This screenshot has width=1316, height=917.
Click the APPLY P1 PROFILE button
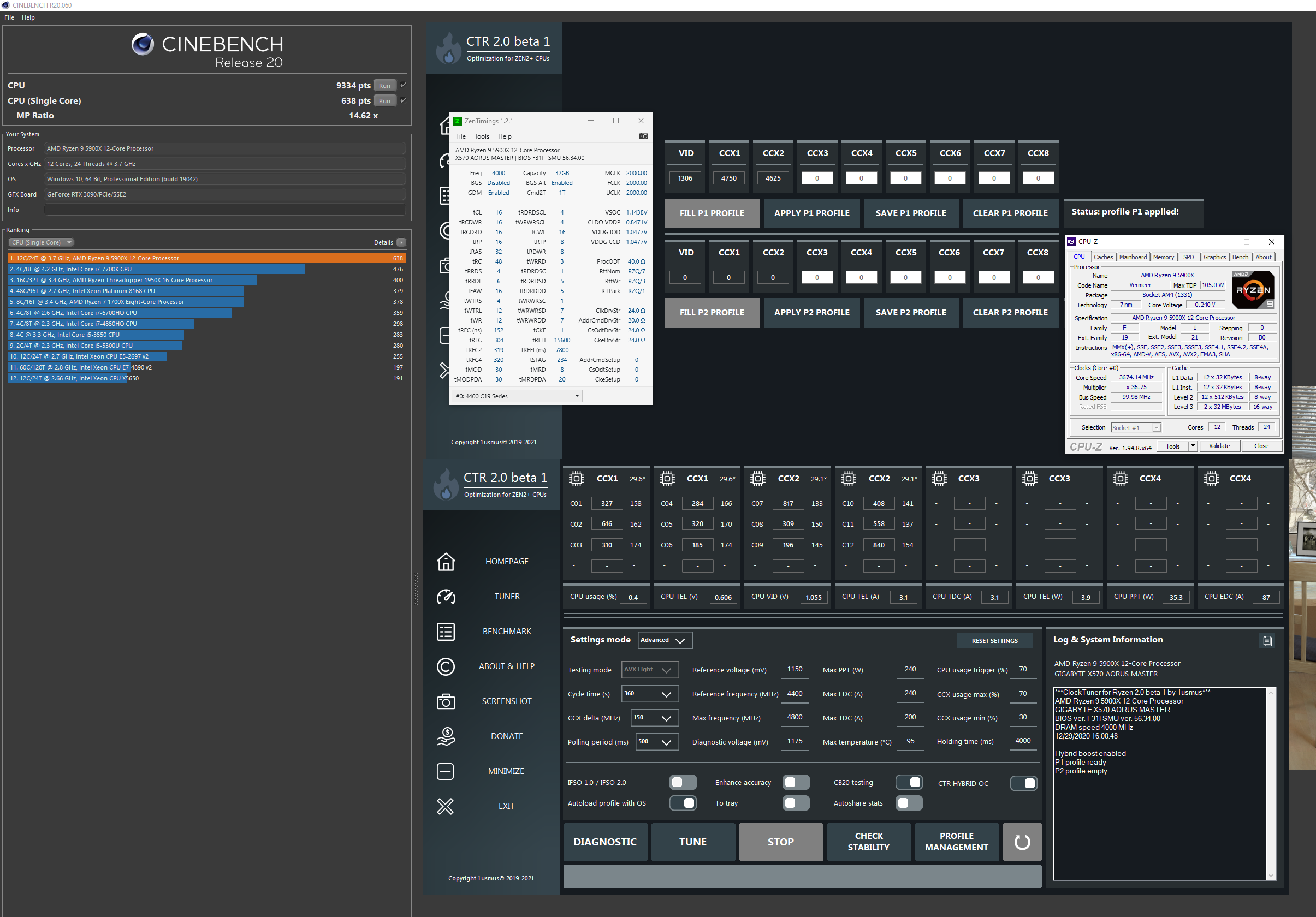pyautogui.click(x=811, y=213)
